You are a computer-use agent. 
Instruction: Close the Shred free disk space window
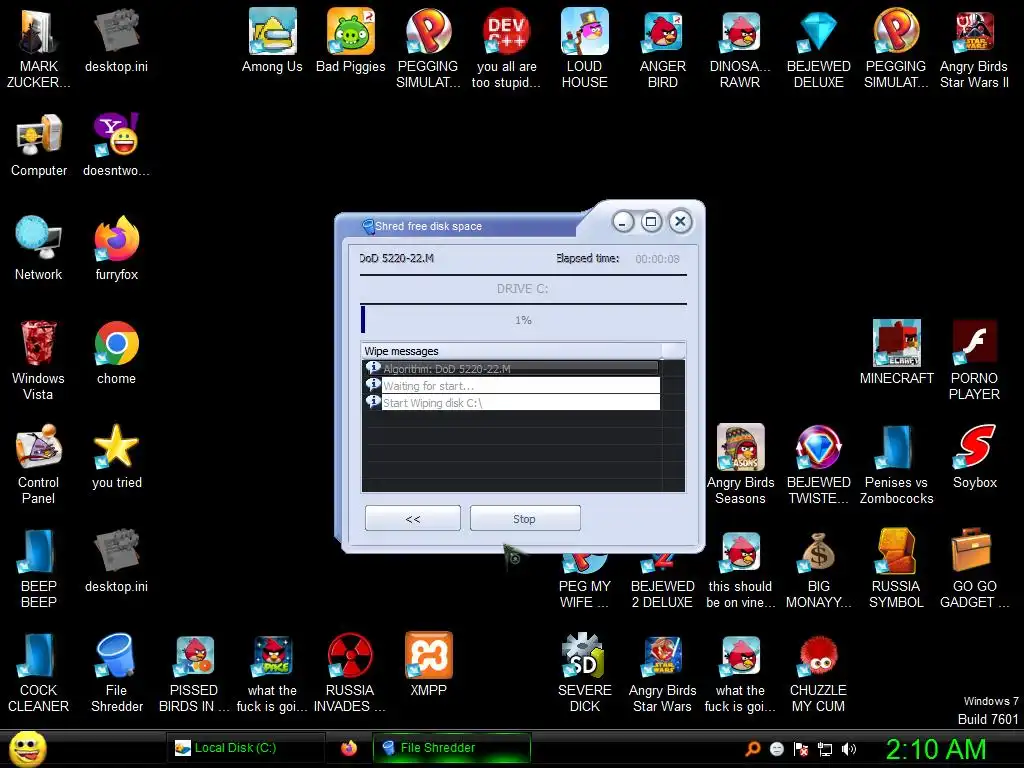pos(680,221)
